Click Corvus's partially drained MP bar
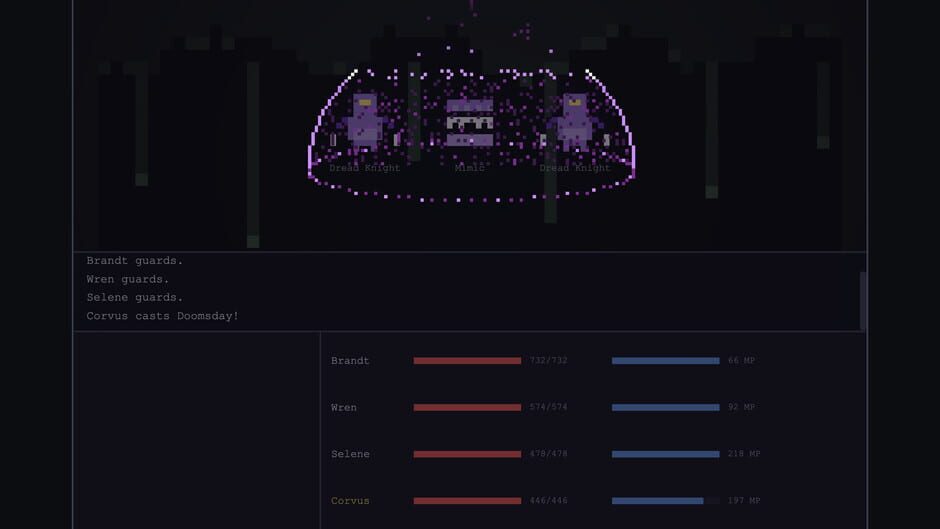Image resolution: width=940 pixels, height=529 pixels. pyautogui.click(x=665, y=501)
